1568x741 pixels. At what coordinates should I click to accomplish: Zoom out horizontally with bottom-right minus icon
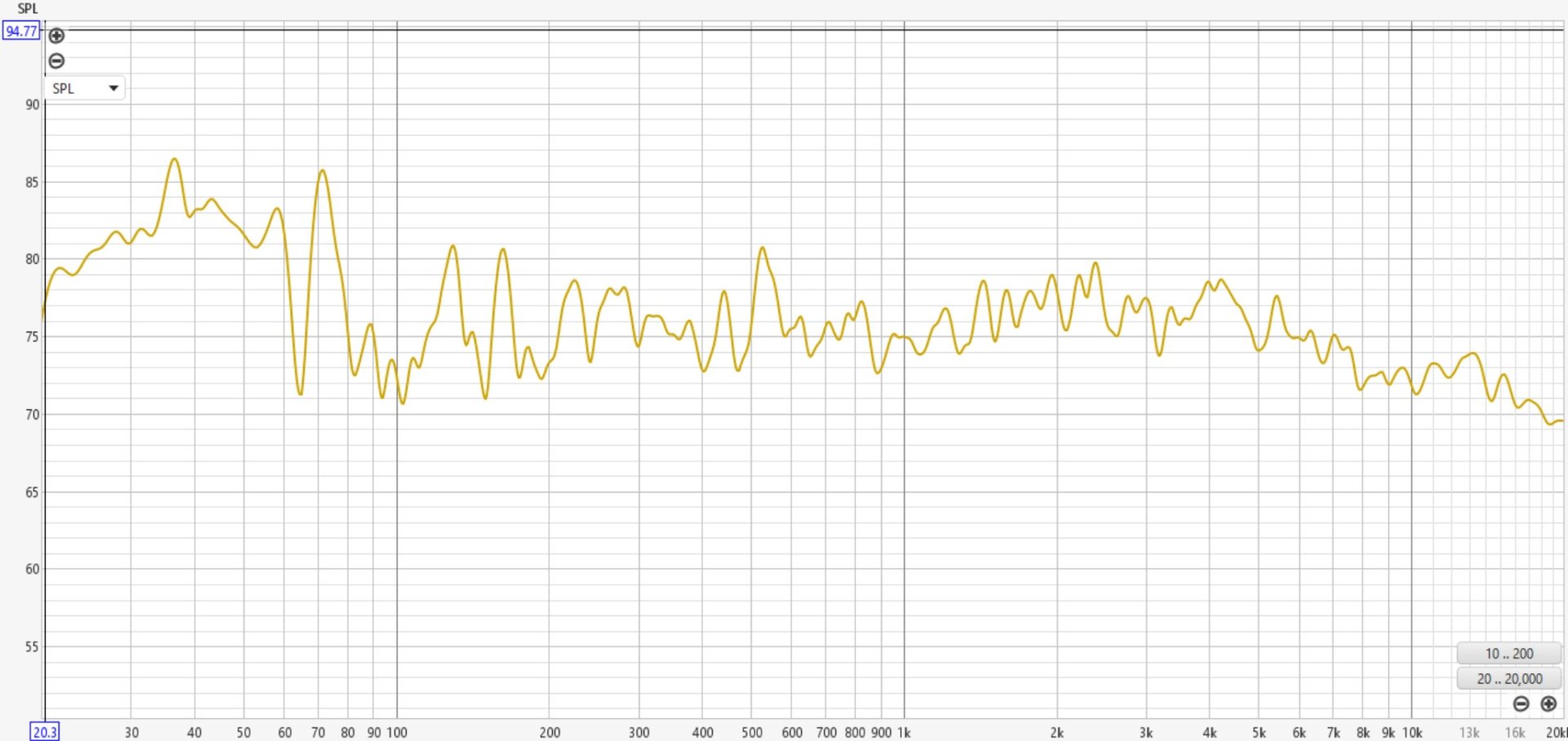point(1521,703)
